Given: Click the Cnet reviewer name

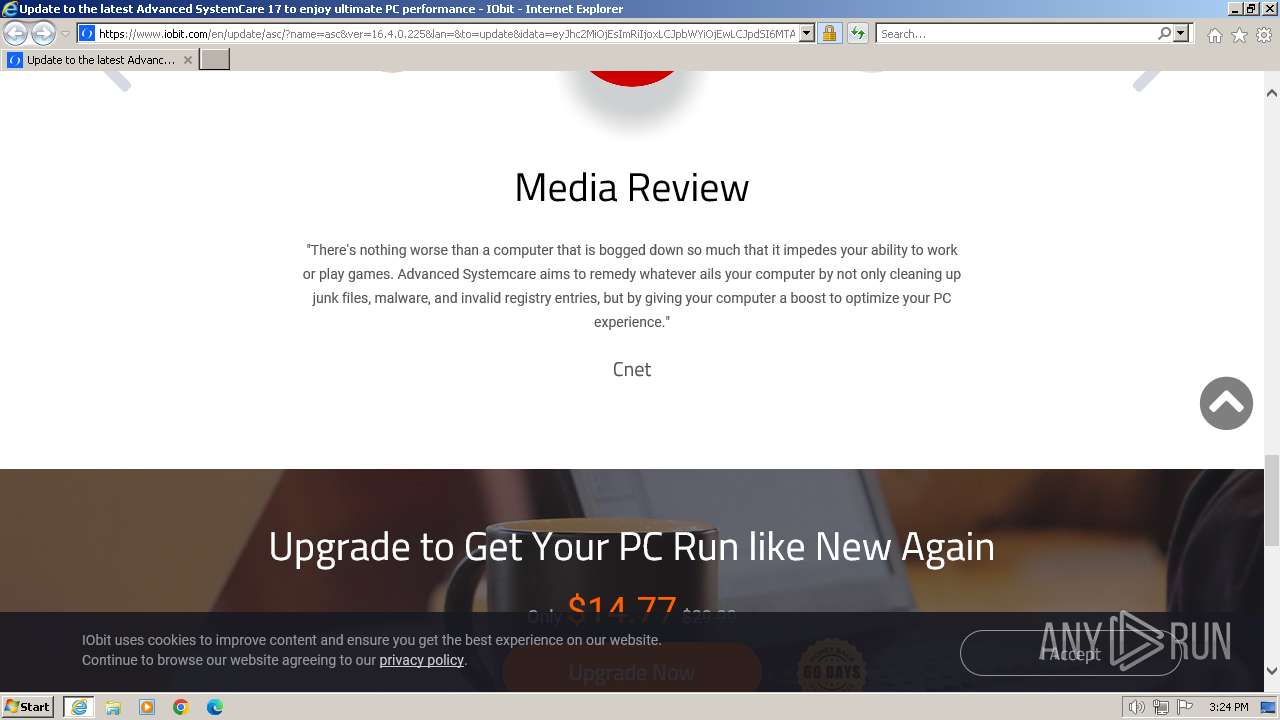Looking at the screenshot, I should 632,369.
